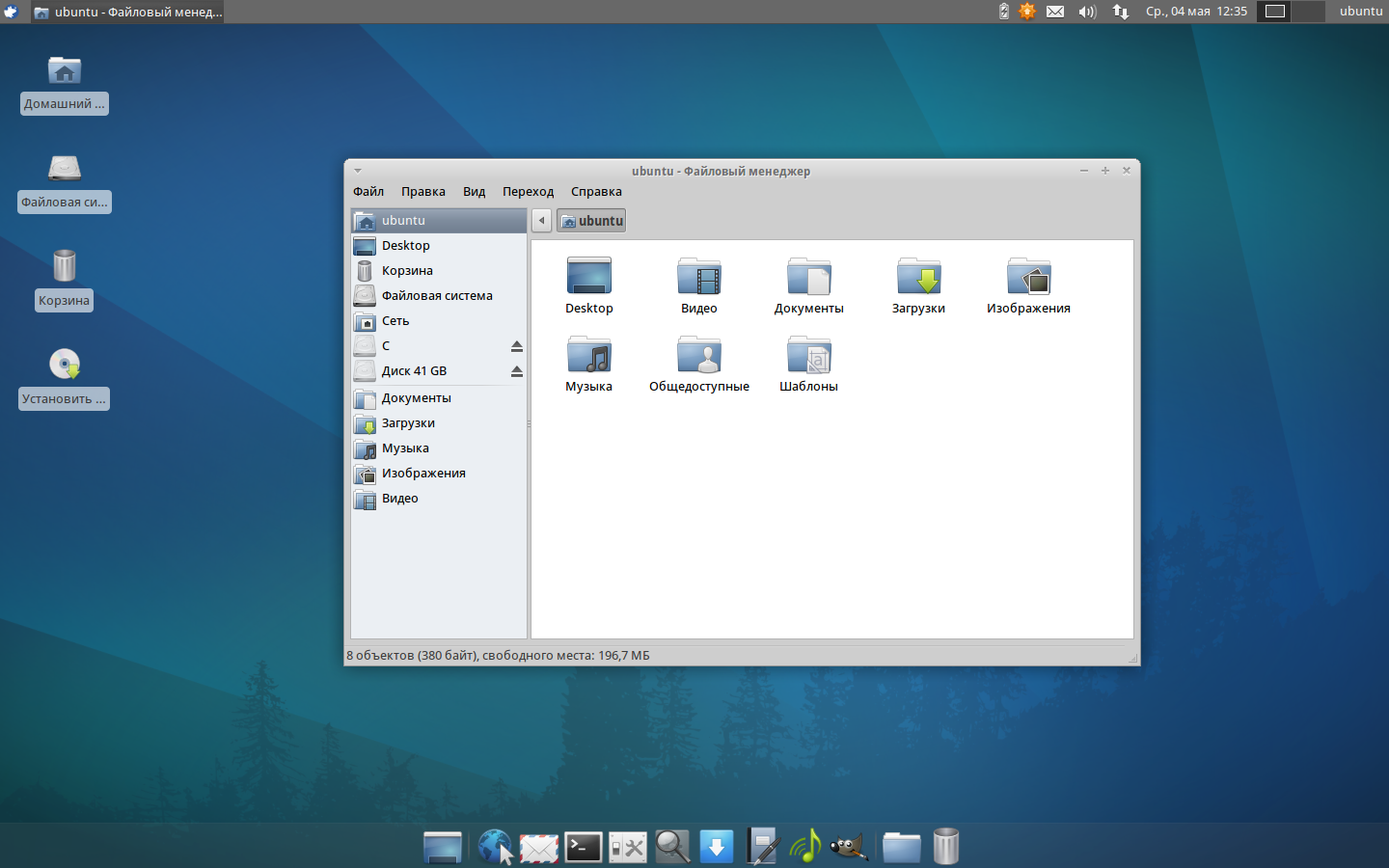Screen dimensions: 1389x868
Task: Open the Загрузки folder icon
Action: (x=918, y=278)
